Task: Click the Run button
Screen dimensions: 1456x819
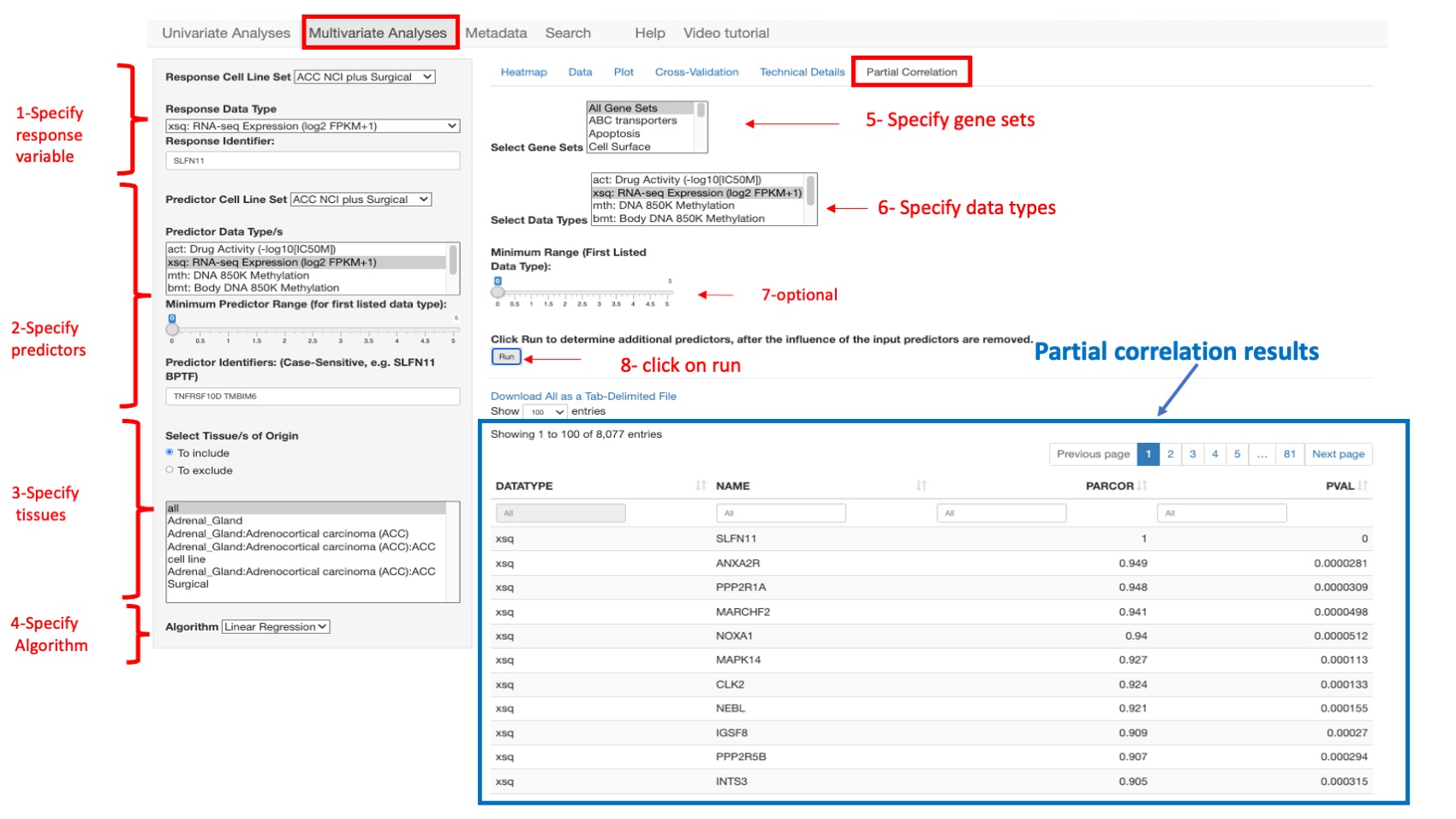Action: pyautogui.click(x=505, y=356)
